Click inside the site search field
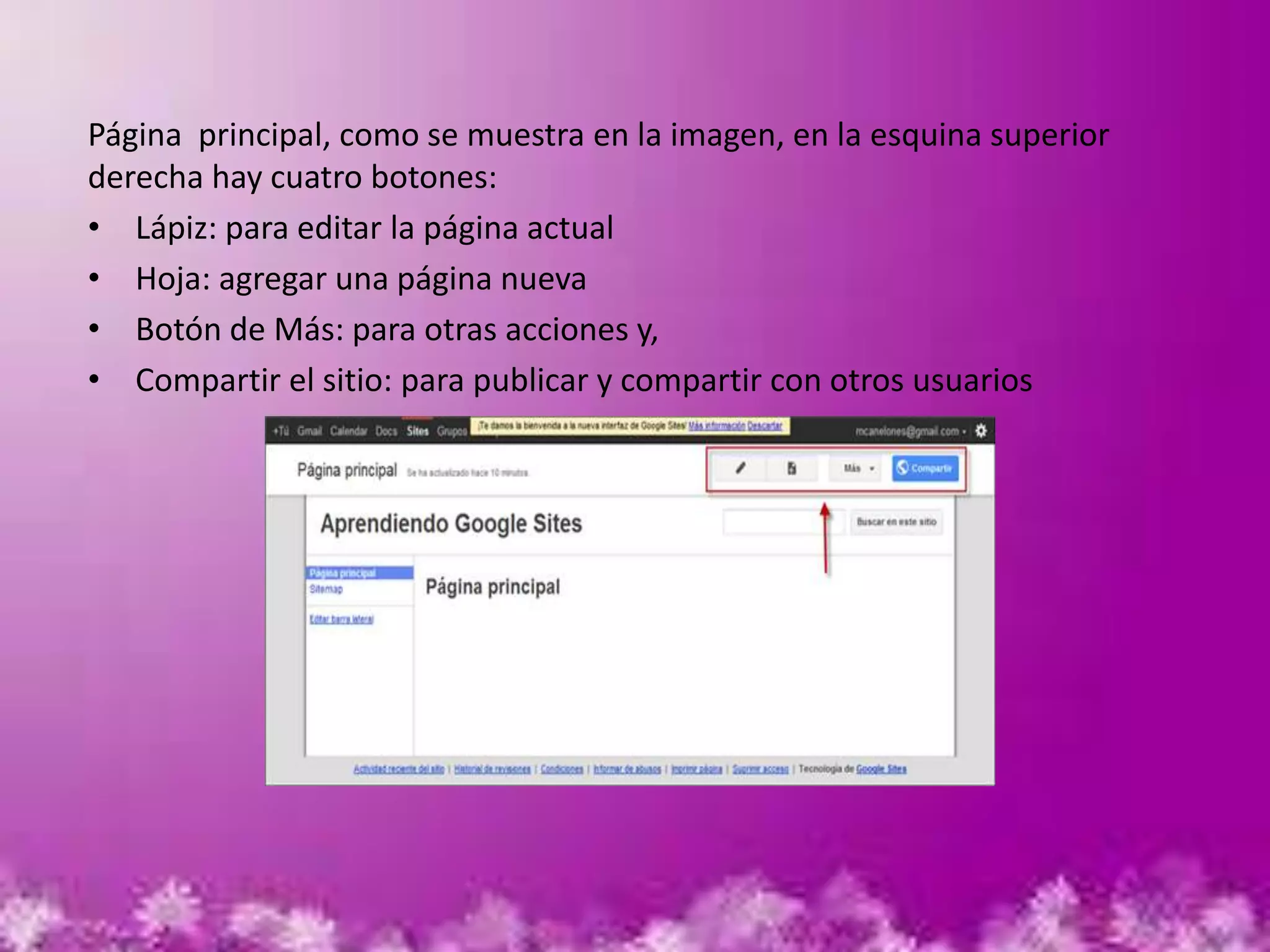The image size is (1270, 952). coord(784,522)
